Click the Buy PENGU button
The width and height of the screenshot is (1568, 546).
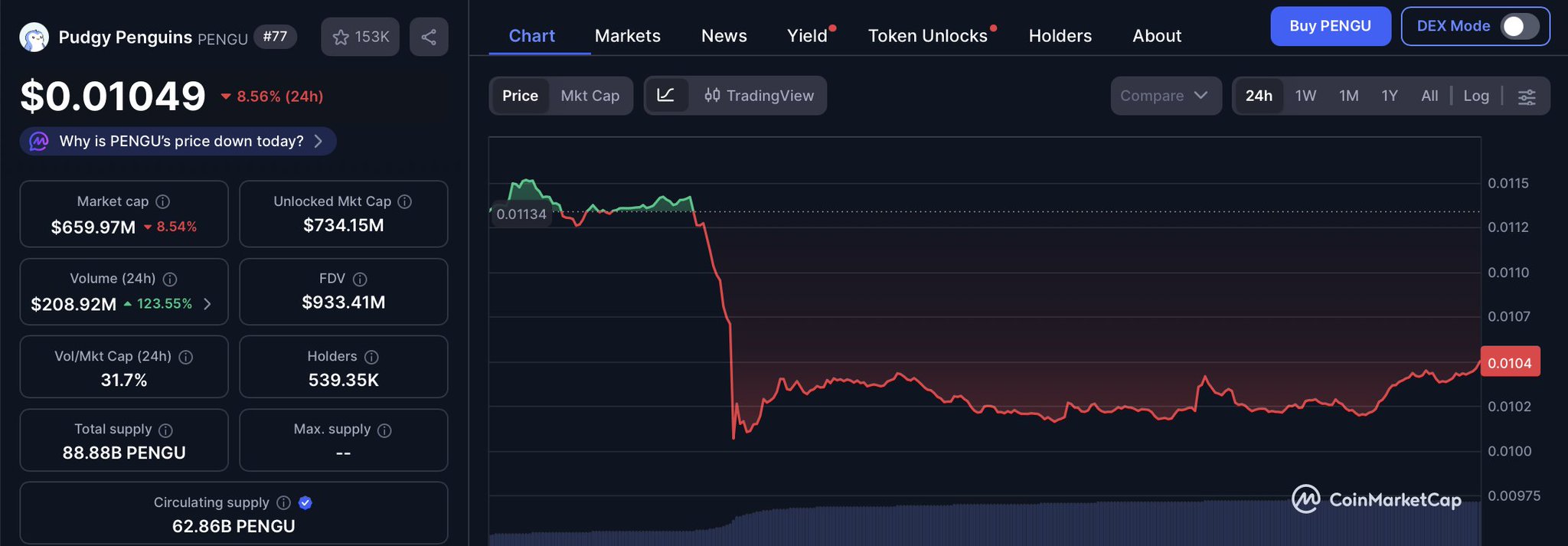coord(1330,26)
